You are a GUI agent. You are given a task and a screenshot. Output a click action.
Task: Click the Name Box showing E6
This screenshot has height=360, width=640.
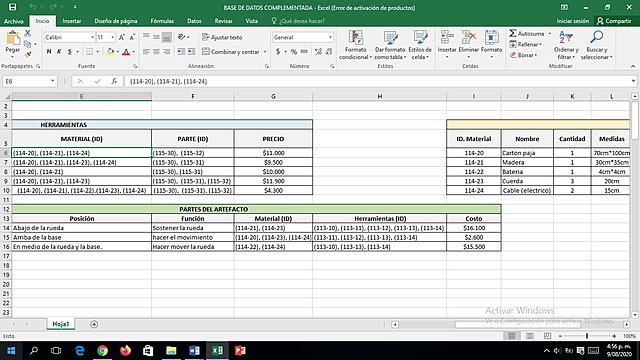[x=29, y=81]
